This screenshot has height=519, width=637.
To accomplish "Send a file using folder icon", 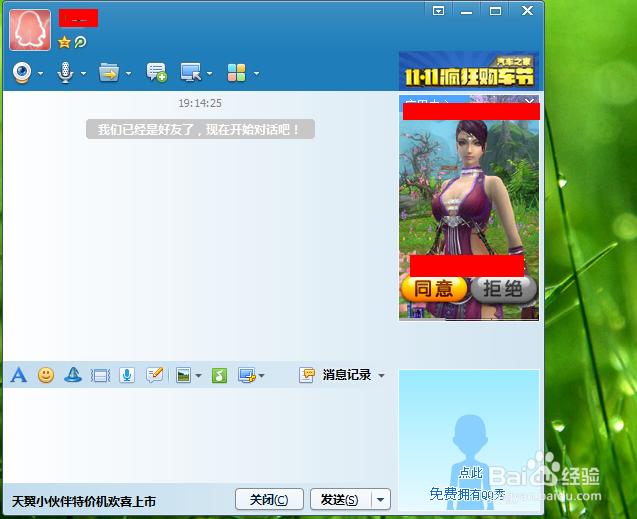I will coord(109,72).
